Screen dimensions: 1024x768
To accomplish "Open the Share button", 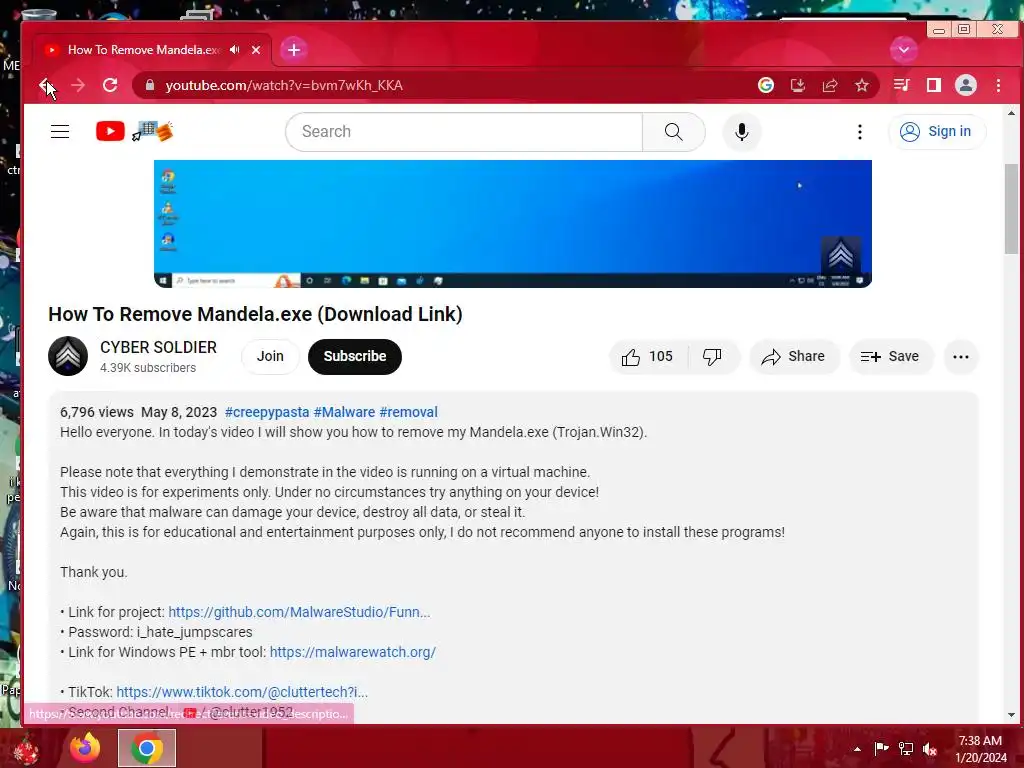I will tap(794, 357).
